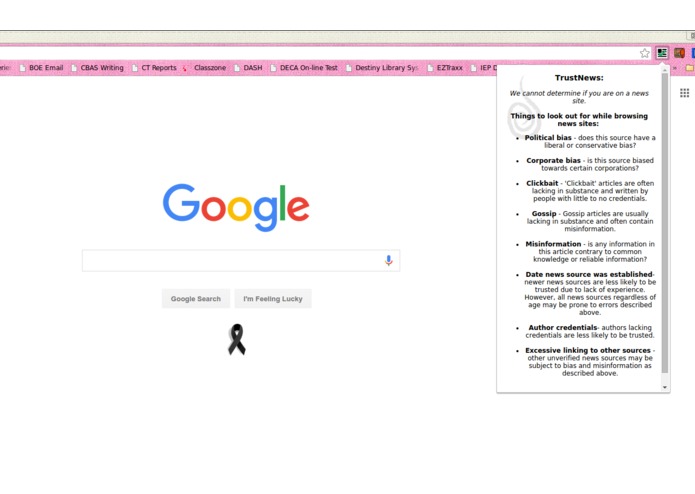Open the CBAS Writing bookmark

pos(97,68)
